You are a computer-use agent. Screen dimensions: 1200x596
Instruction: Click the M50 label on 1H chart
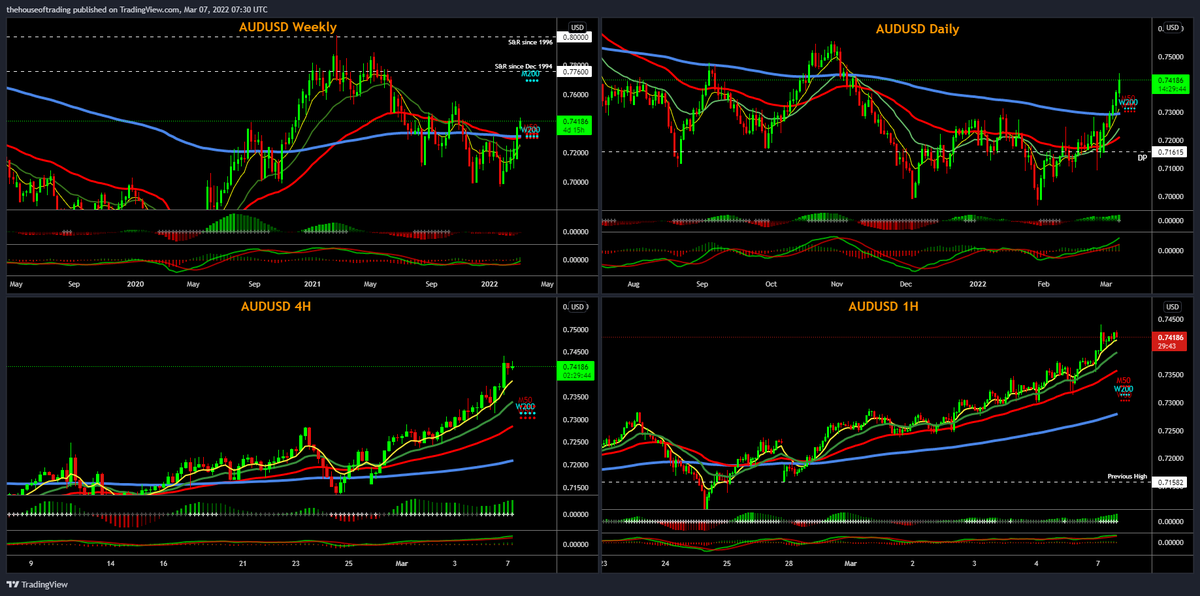[x=1124, y=380]
